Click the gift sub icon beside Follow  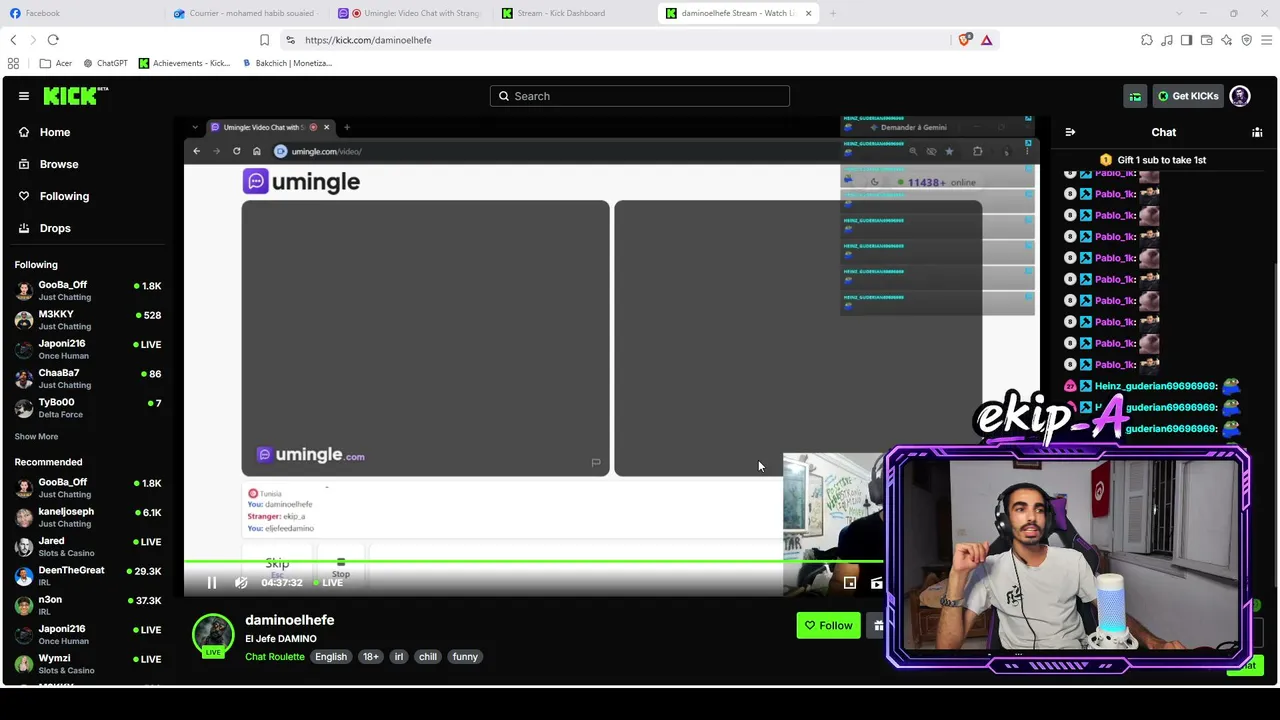pos(877,626)
